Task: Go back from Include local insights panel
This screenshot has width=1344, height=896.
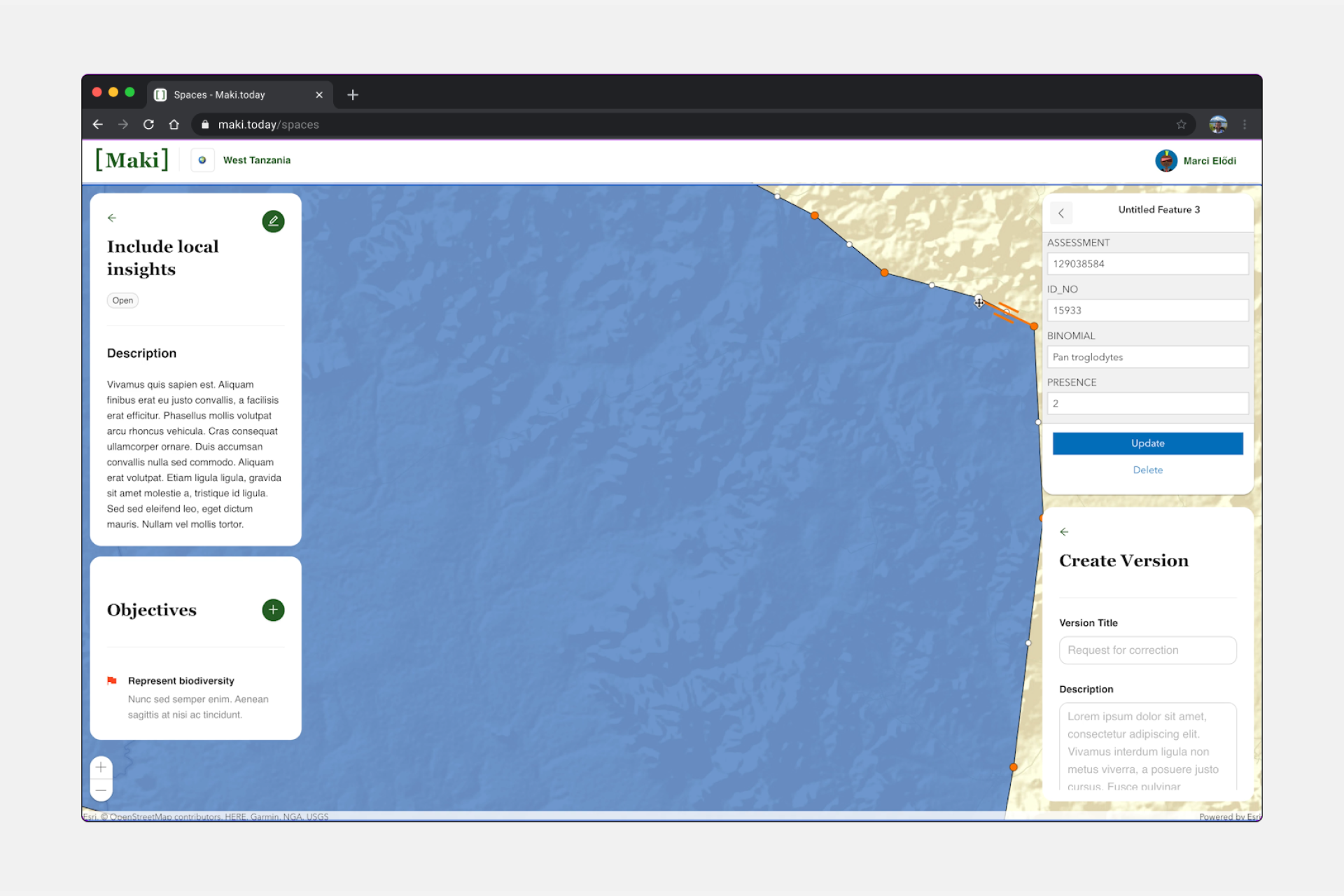Action: (112, 218)
